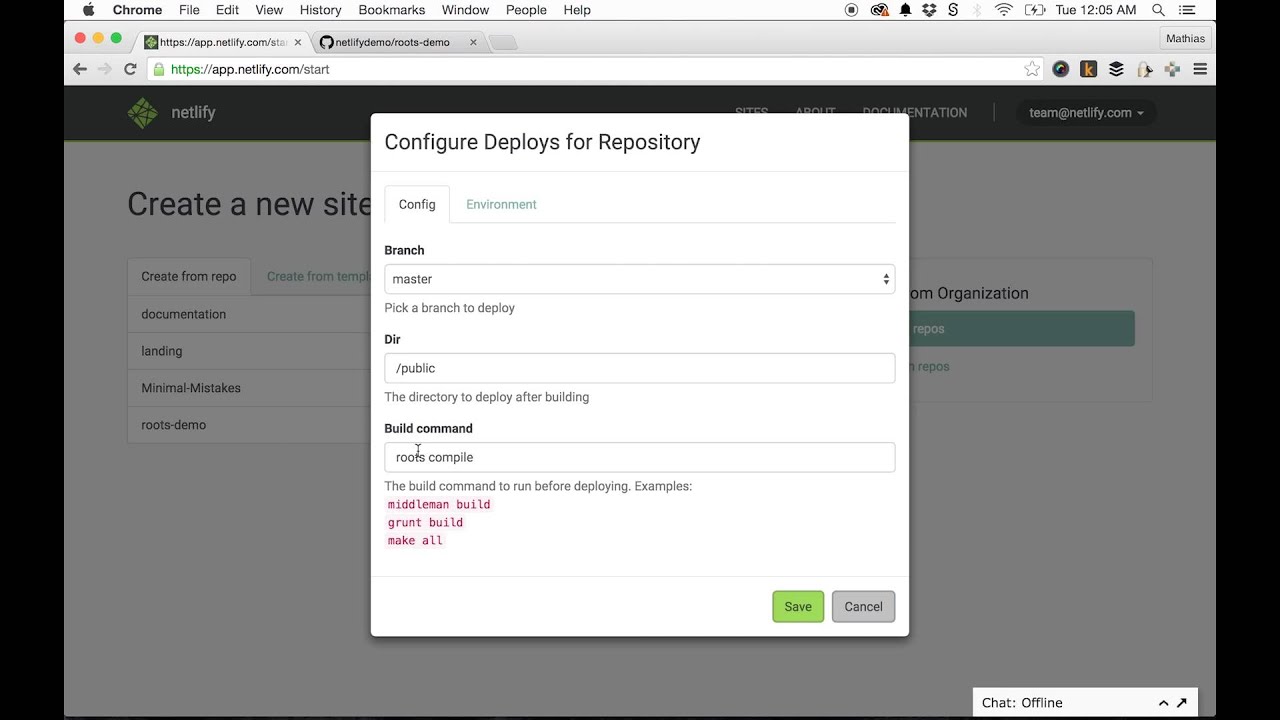Click in the Dir input field
1280x720 pixels.
click(640, 368)
